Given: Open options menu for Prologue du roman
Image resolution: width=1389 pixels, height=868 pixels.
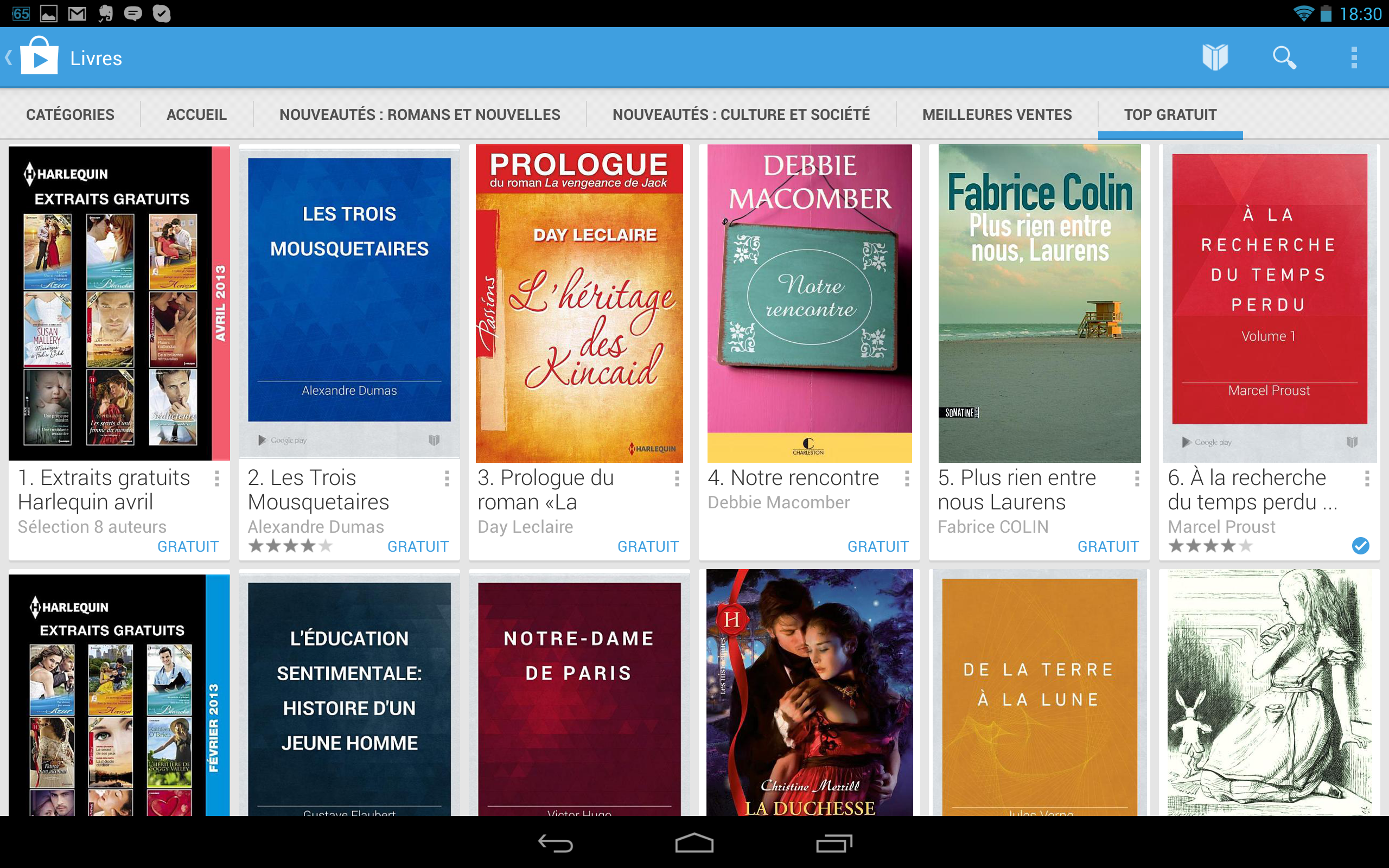Looking at the screenshot, I should (x=677, y=478).
